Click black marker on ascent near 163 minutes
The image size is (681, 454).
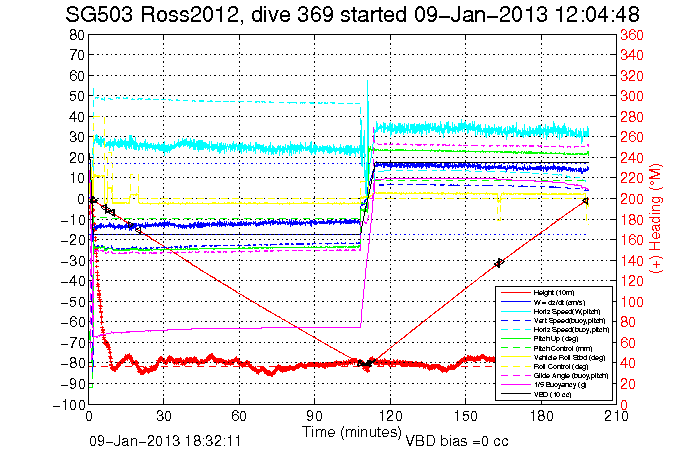499,263
